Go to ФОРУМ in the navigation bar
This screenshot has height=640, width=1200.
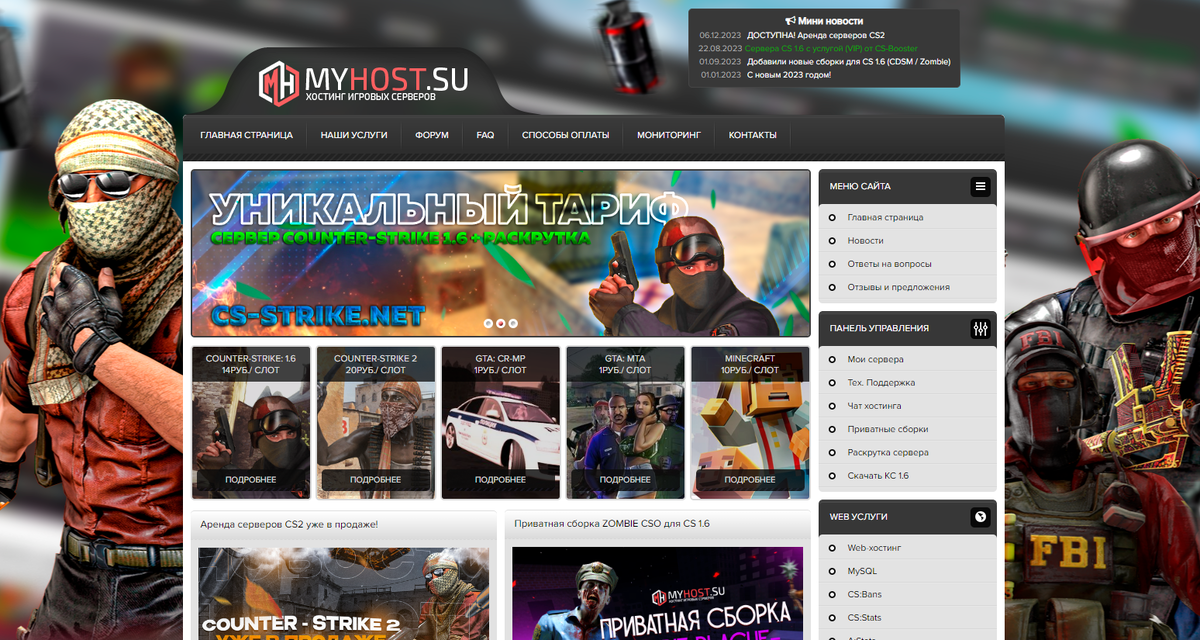[x=432, y=135]
